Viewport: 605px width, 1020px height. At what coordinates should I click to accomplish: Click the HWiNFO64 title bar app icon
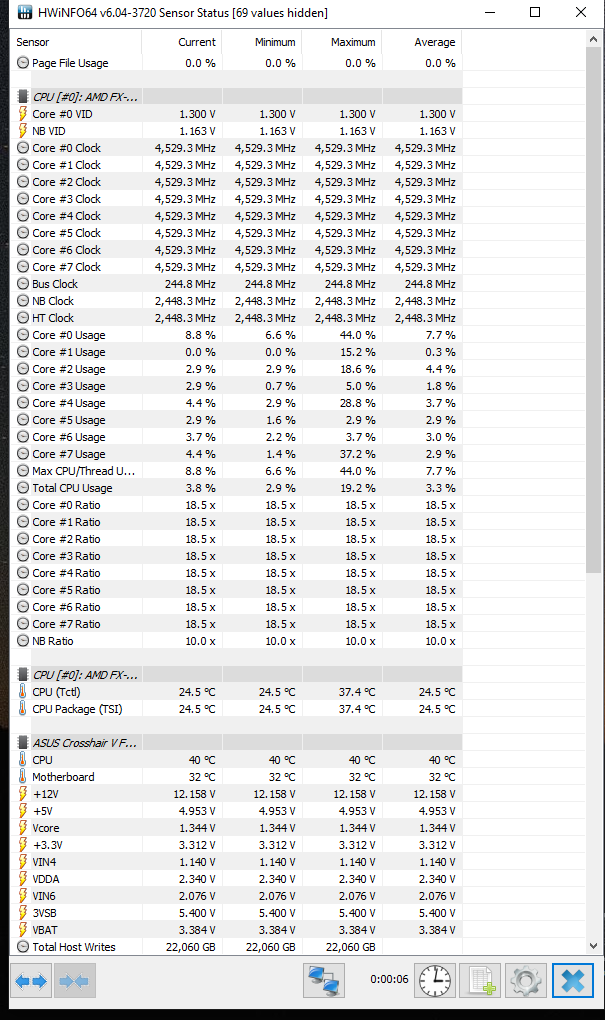24,13
